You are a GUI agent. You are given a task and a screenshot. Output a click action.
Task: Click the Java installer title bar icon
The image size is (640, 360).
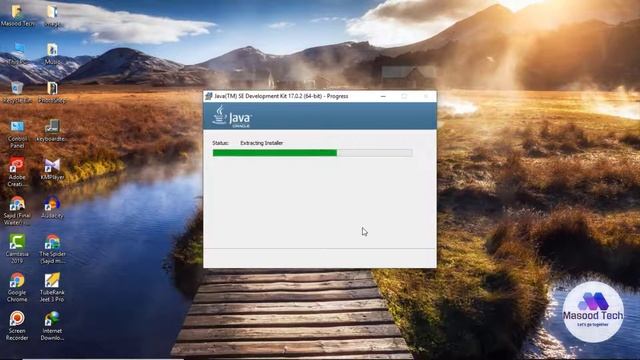coord(209,96)
